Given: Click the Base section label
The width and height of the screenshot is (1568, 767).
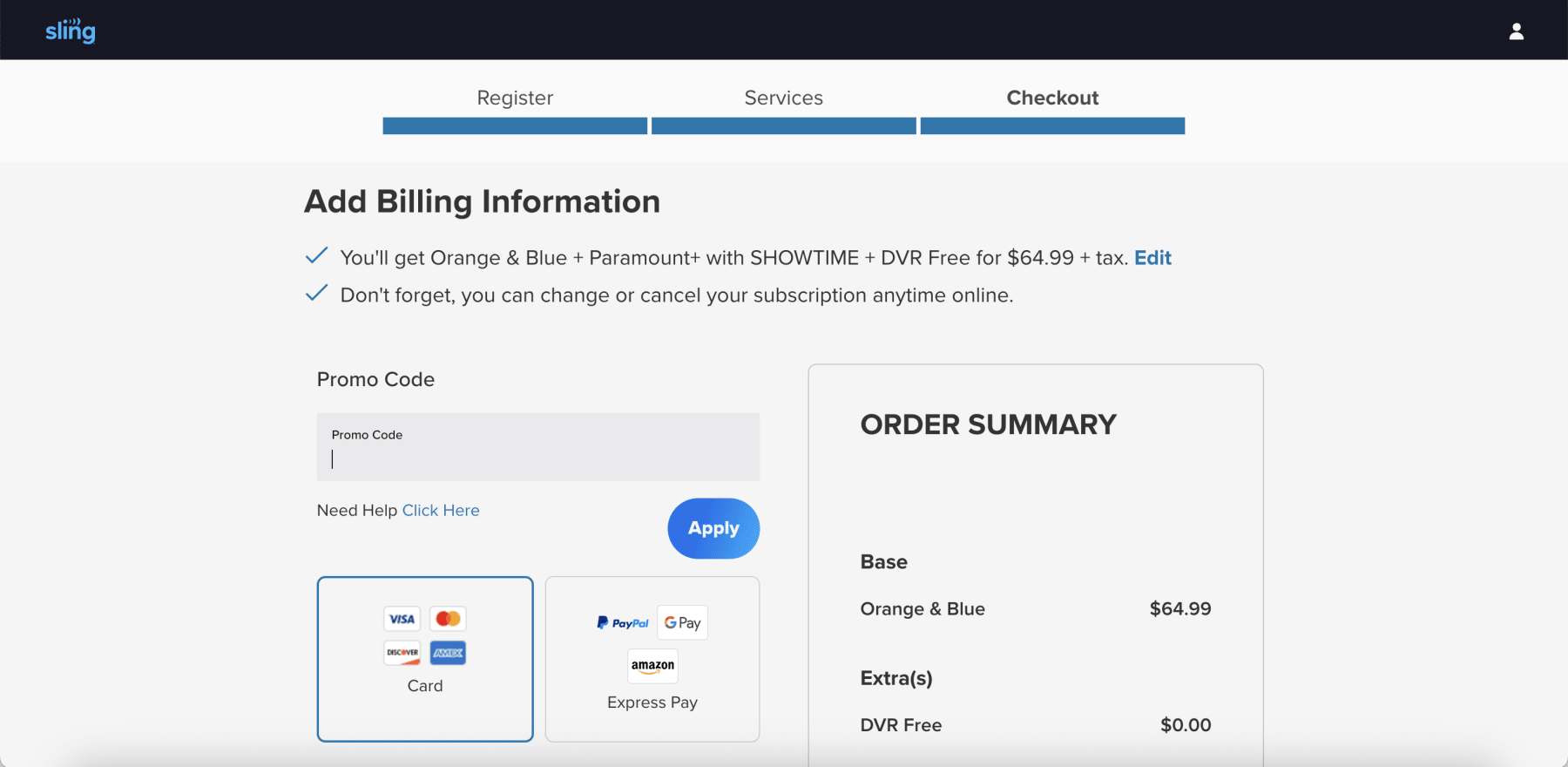Looking at the screenshot, I should tap(884, 562).
